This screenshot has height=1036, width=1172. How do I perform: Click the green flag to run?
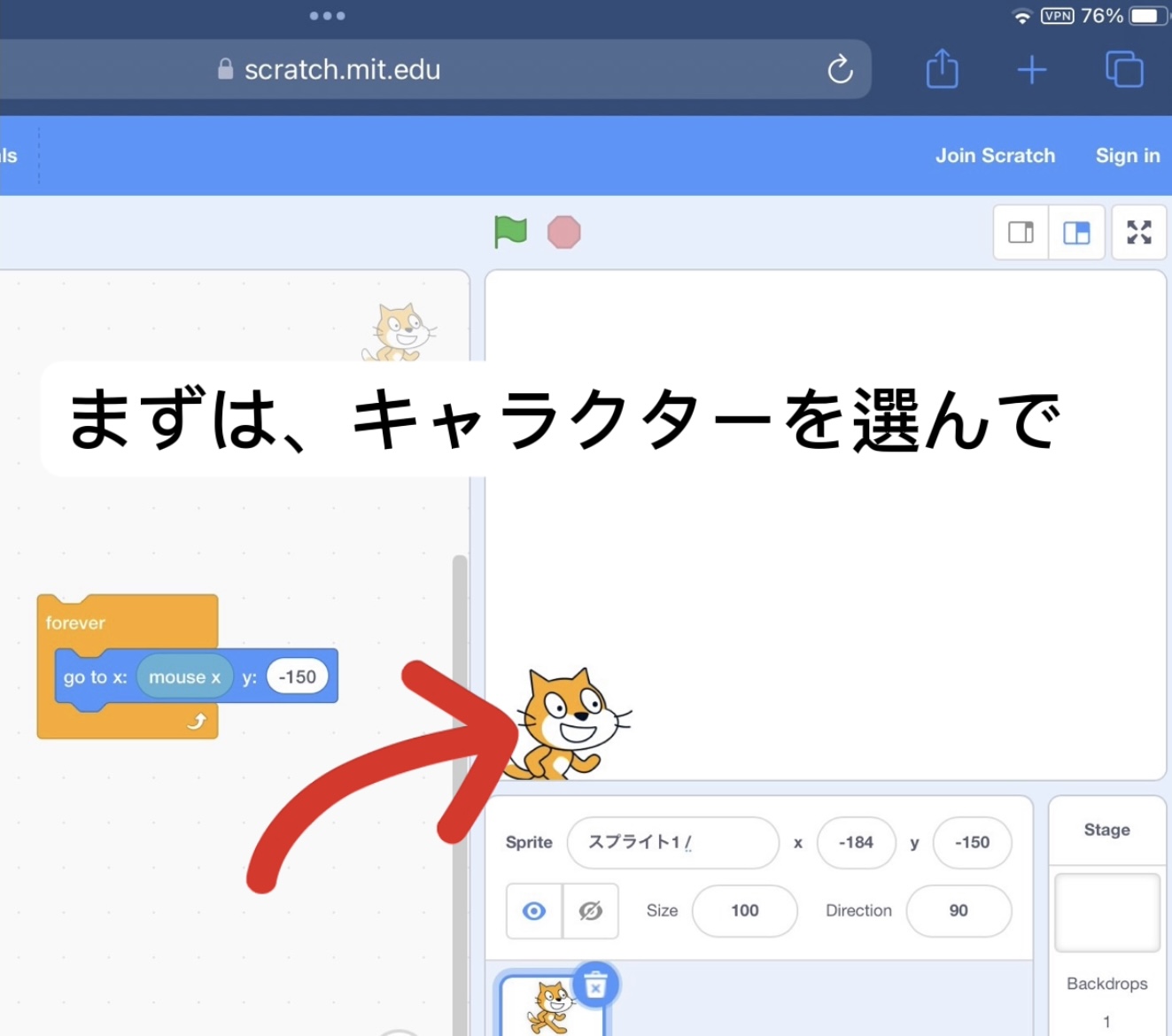pos(510,232)
